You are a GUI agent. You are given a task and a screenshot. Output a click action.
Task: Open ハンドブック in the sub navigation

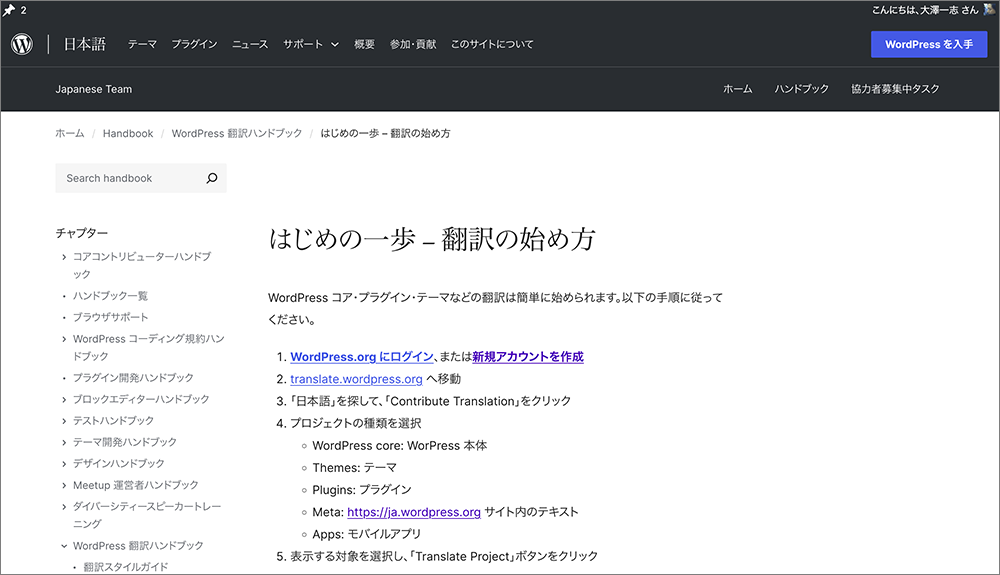point(801,89)
